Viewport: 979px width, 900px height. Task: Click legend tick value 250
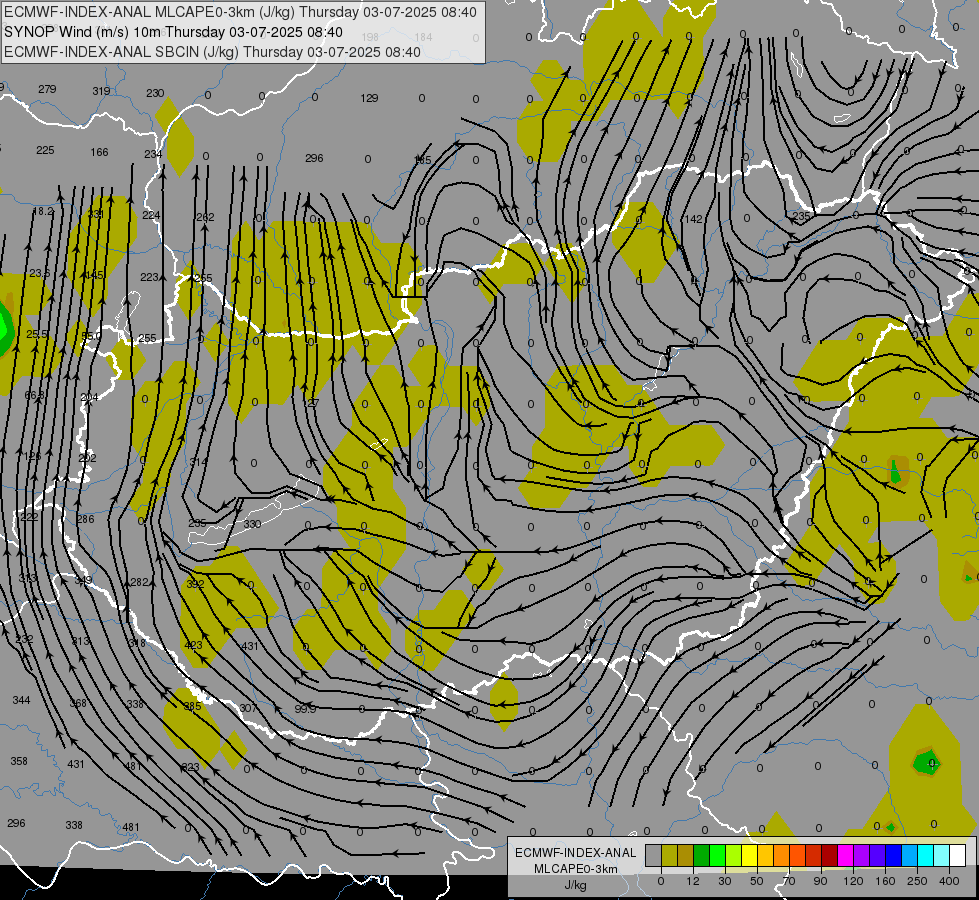coord(917,881)
